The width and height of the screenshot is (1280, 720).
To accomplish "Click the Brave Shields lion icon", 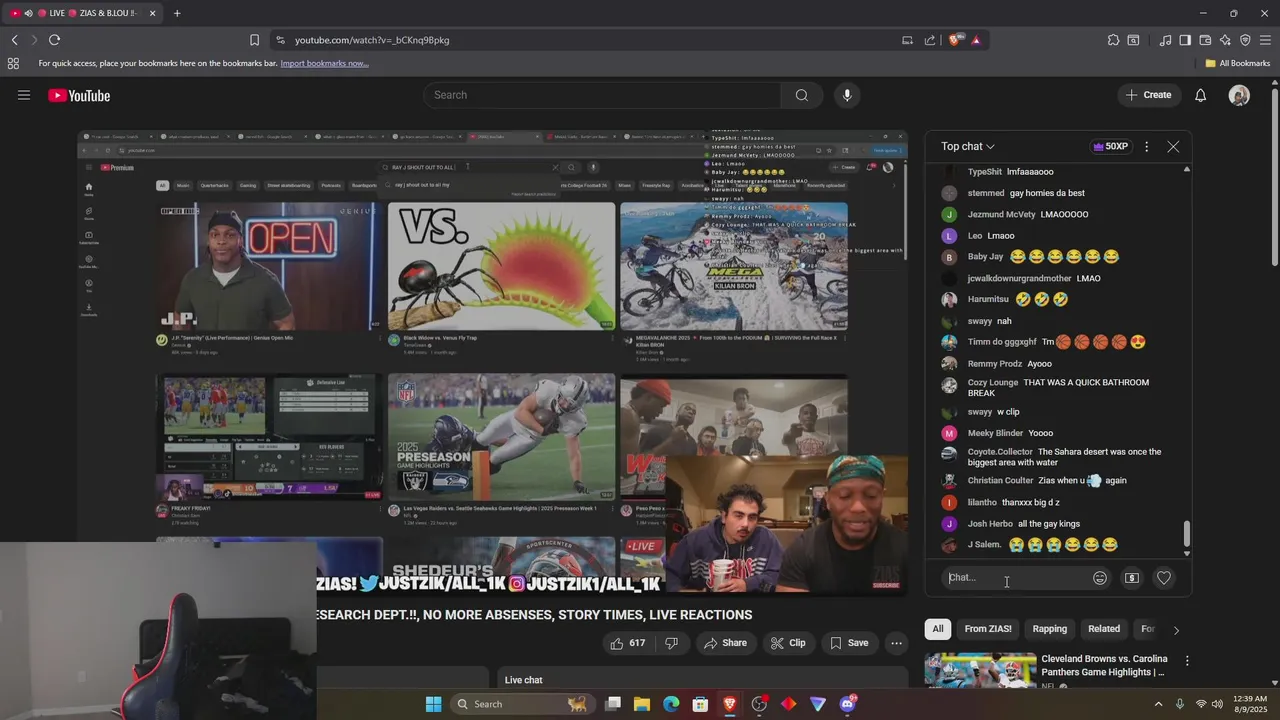I will [x=955, y=40].
